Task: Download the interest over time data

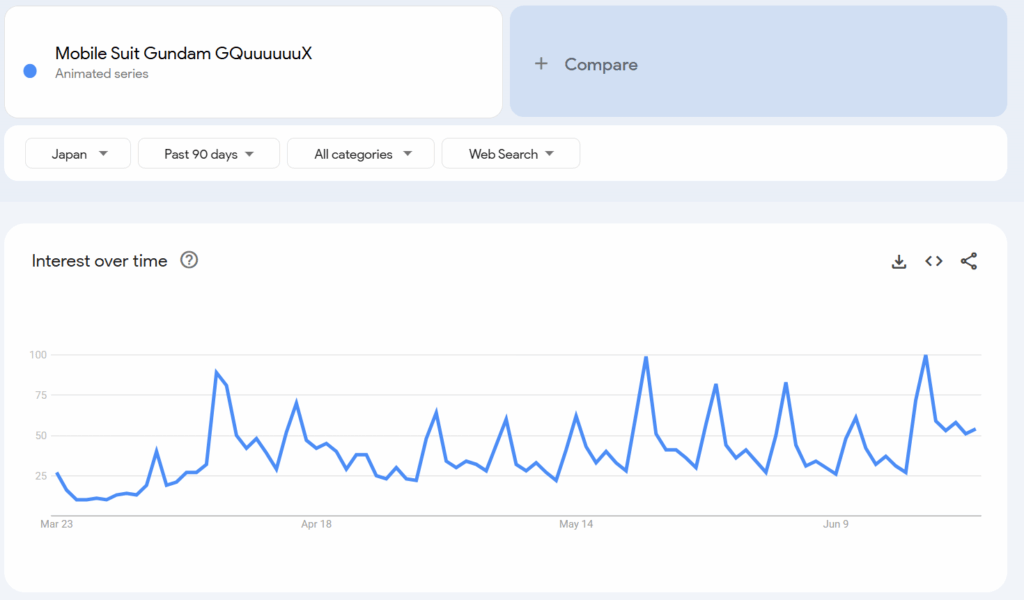Action: (x=899, y=262)
